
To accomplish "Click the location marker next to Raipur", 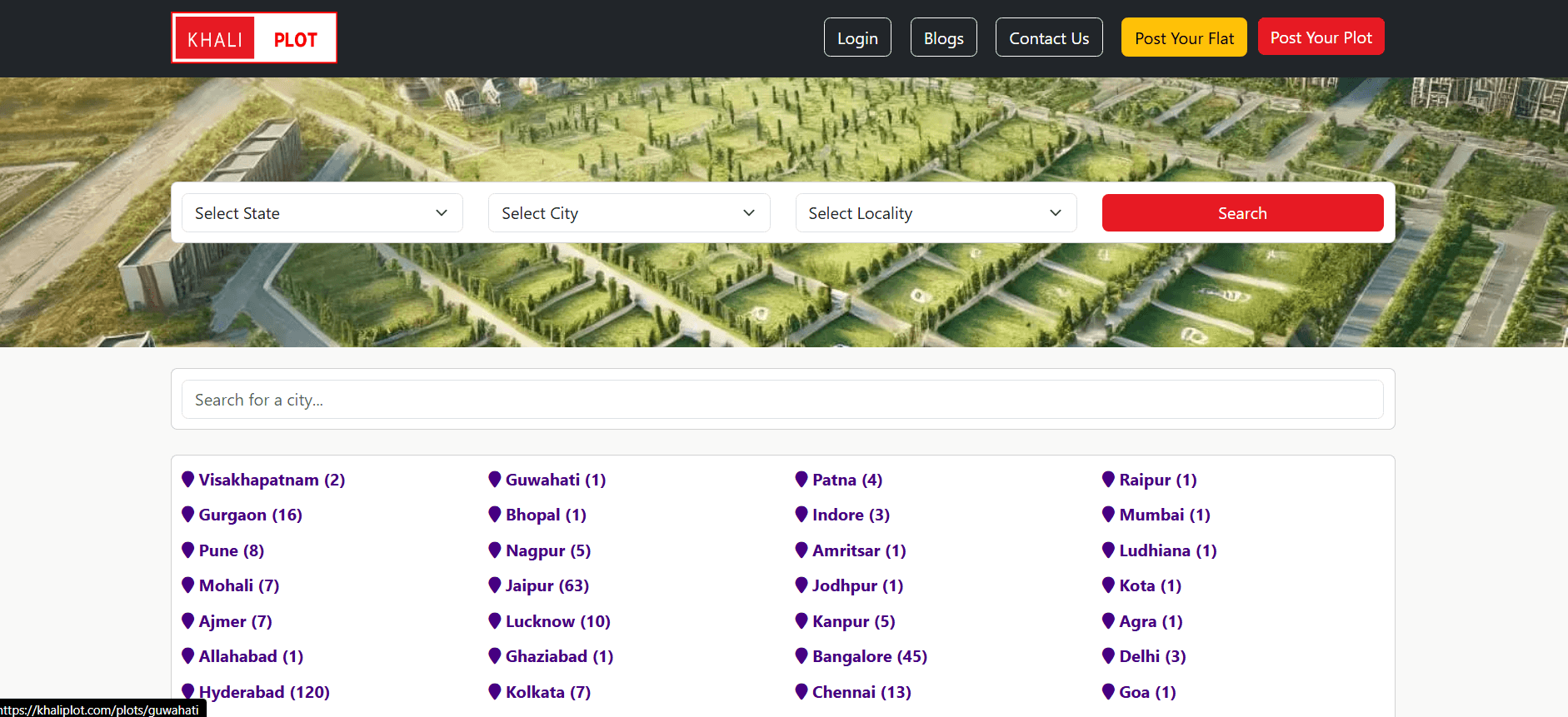I will [x=1108, y=479].
